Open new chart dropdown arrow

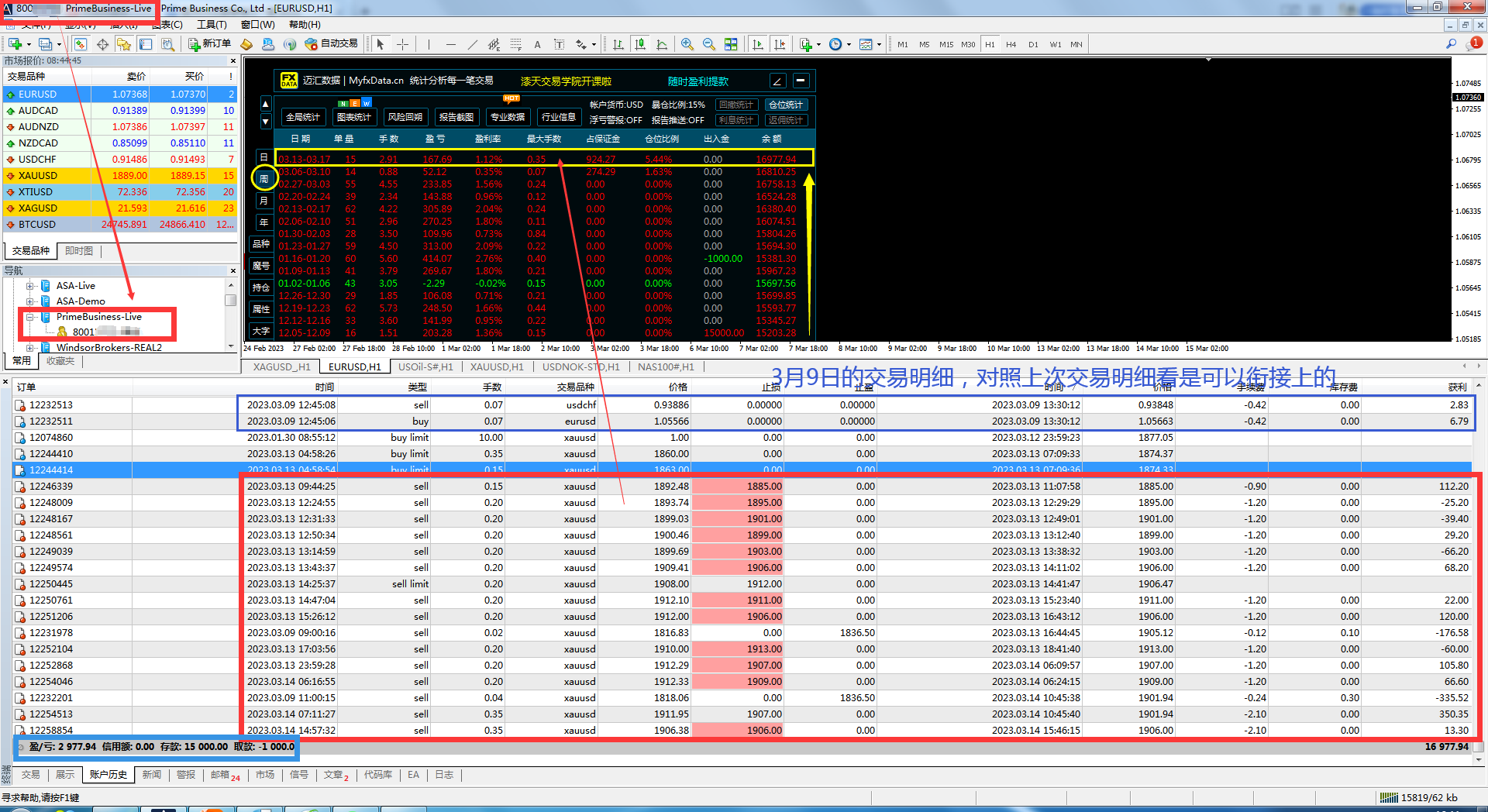[x=29, y=44]
